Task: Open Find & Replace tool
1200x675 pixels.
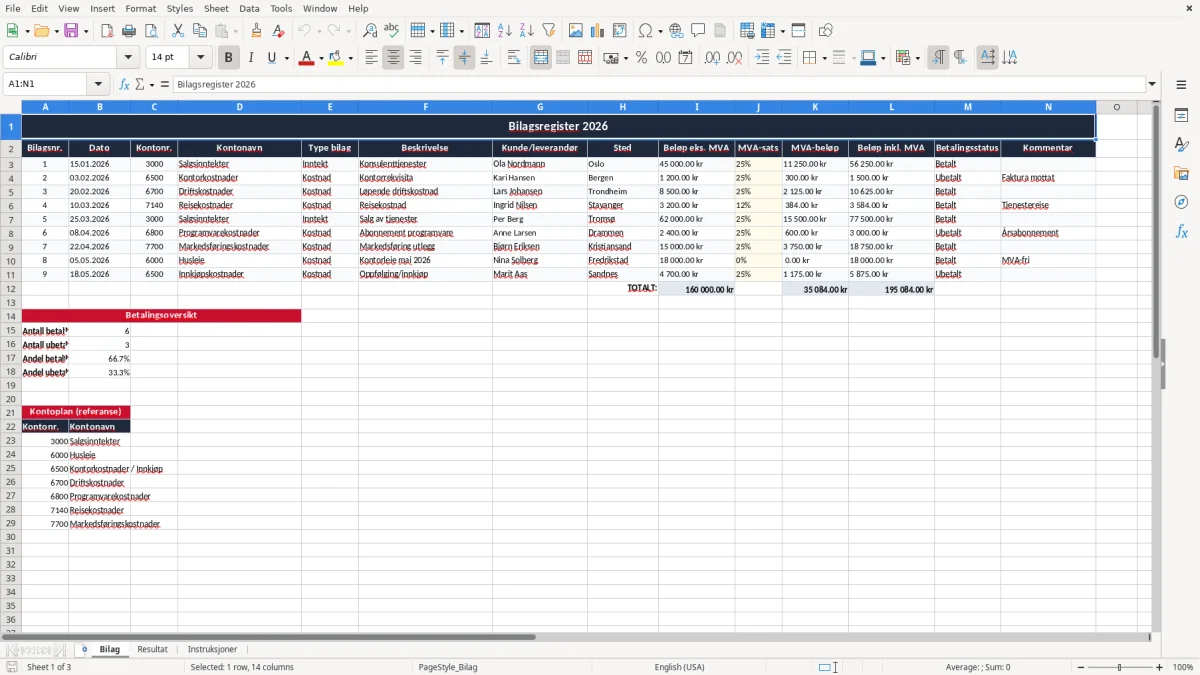Action: click(370, 31)
